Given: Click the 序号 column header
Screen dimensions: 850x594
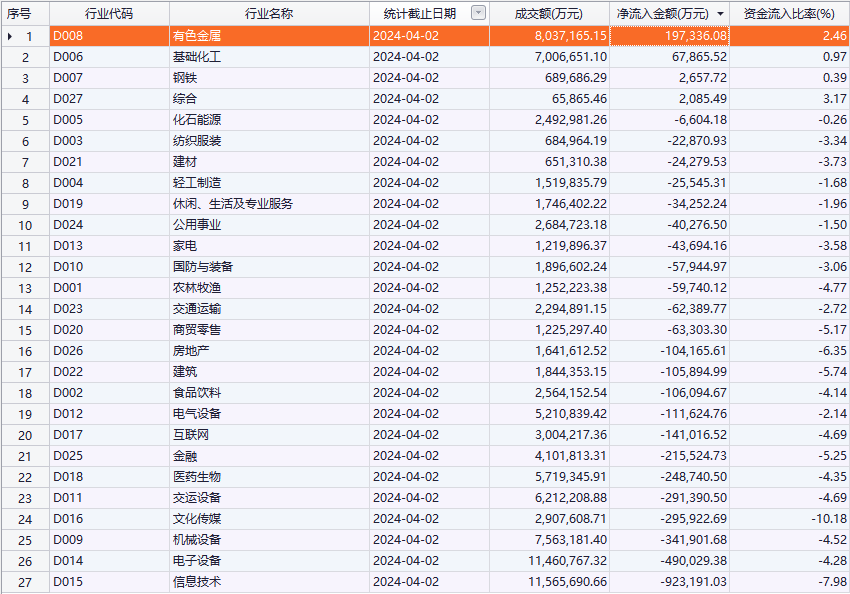Looking at the screenshot, I should coord(24,13).
